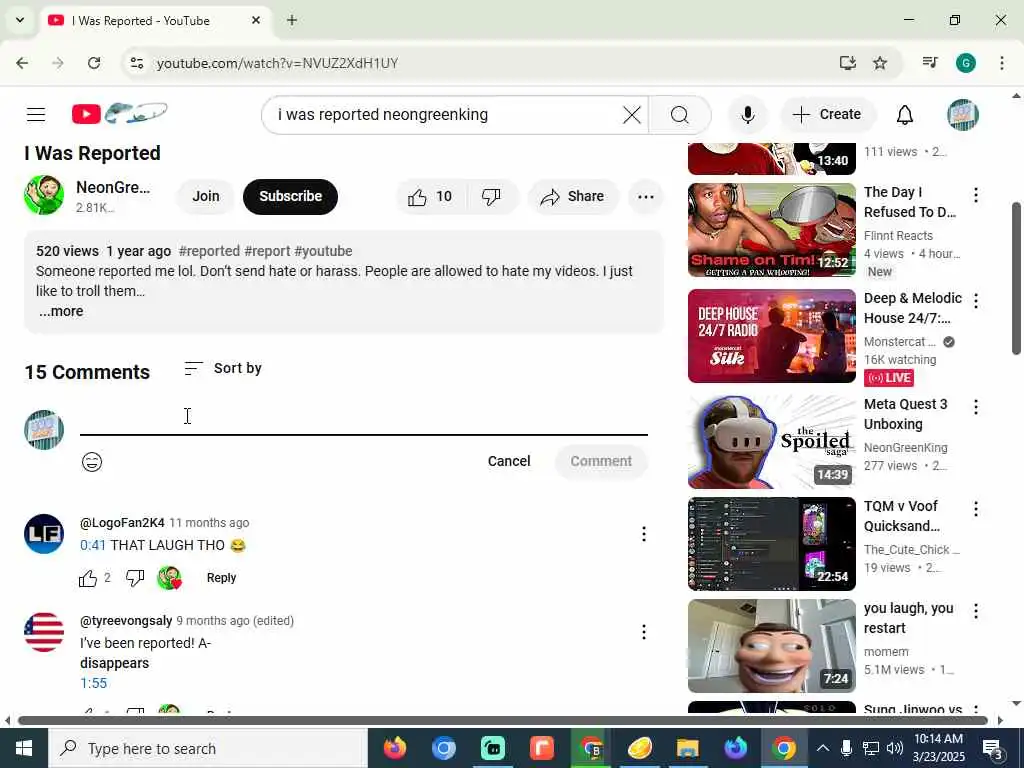Screen dimensions: 1024x768
Task: Dislike the video with thumbs down
Action: [x=491, y=197]
